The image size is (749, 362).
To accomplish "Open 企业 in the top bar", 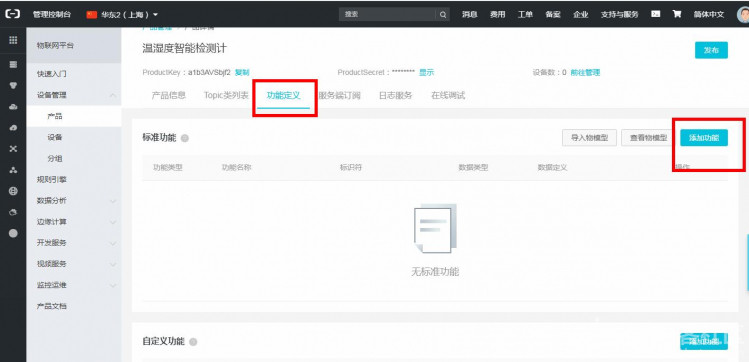I will tap(581, 15).
